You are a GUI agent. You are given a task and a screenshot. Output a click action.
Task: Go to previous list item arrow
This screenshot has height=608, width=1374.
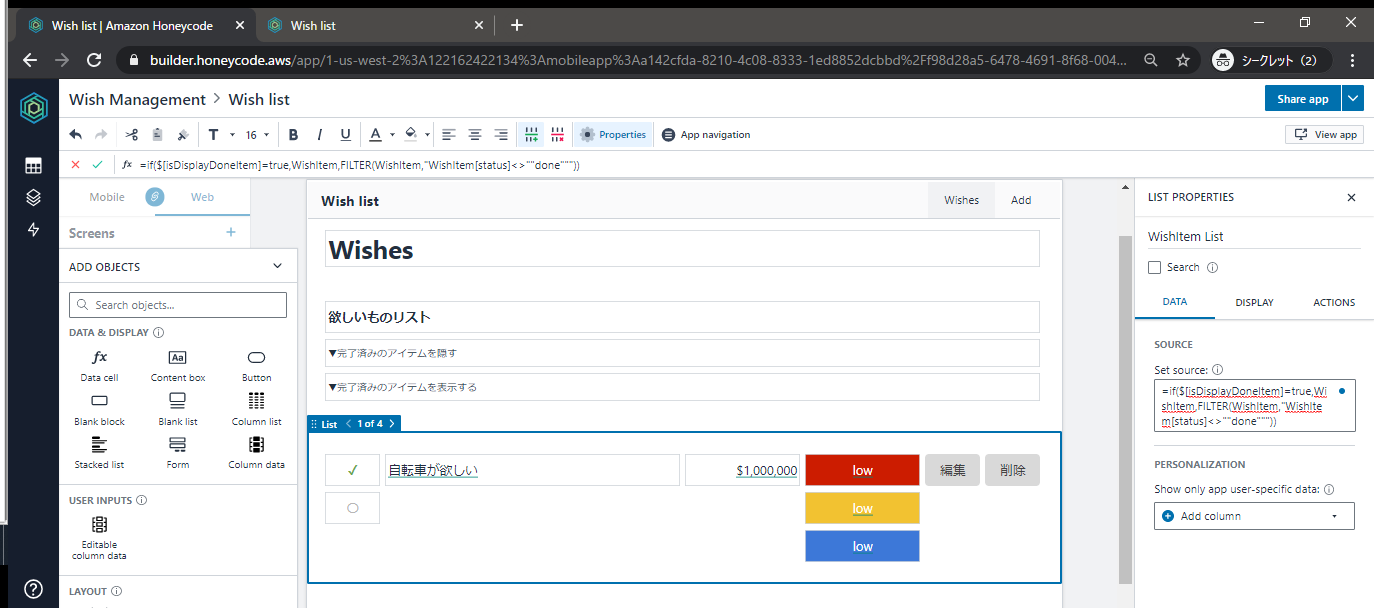click(349, 424)
